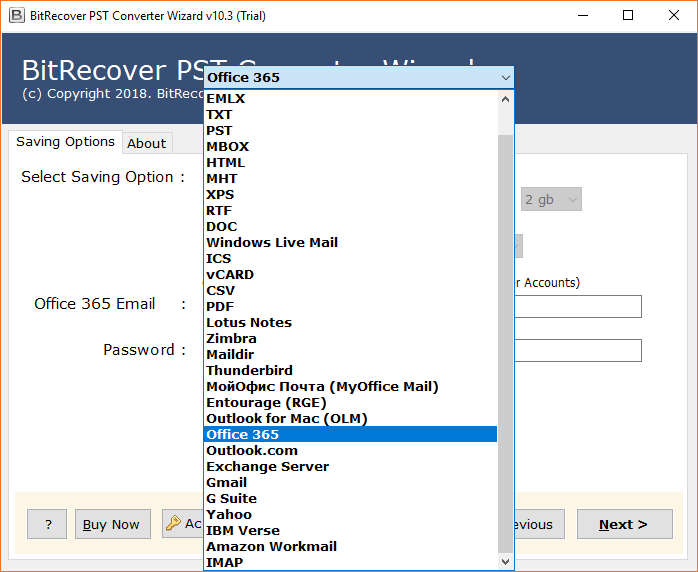
Task: Click into the Password input field
Action: point(578,350)
